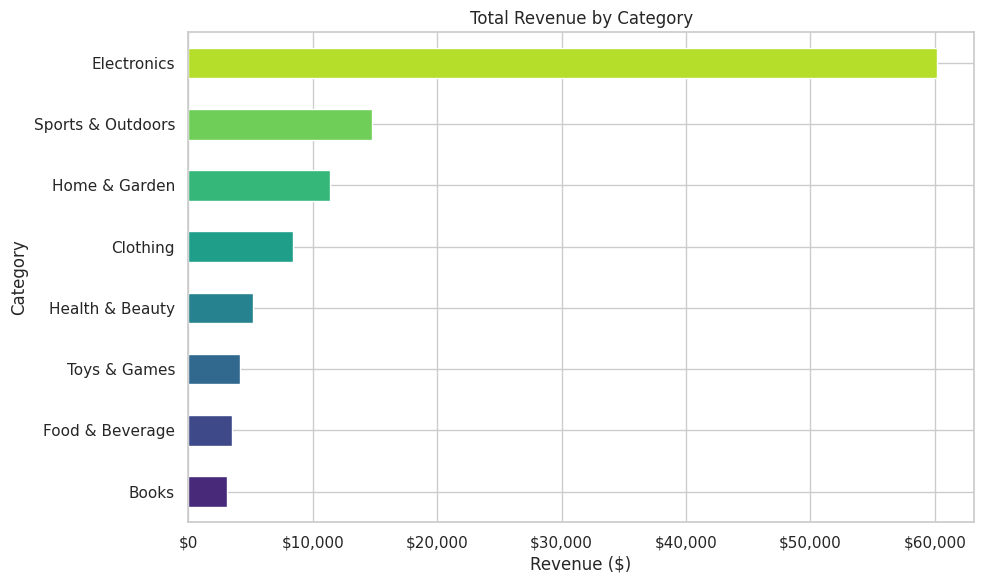Screen dimensions: 984x584
Task: Select the Toys & Games bar
Action: click(x=214, y=369)
